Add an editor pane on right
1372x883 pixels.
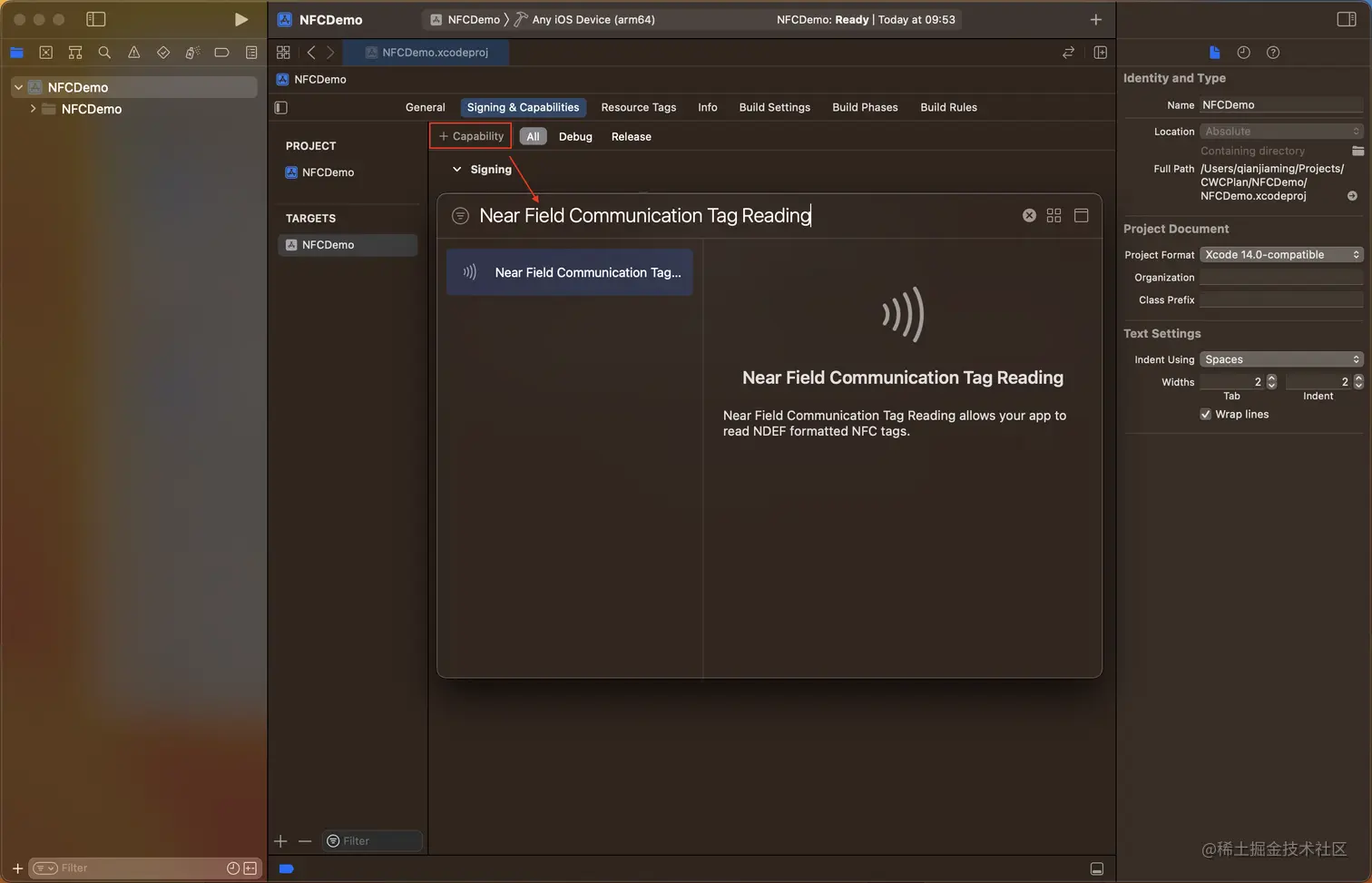[1101, 53]
